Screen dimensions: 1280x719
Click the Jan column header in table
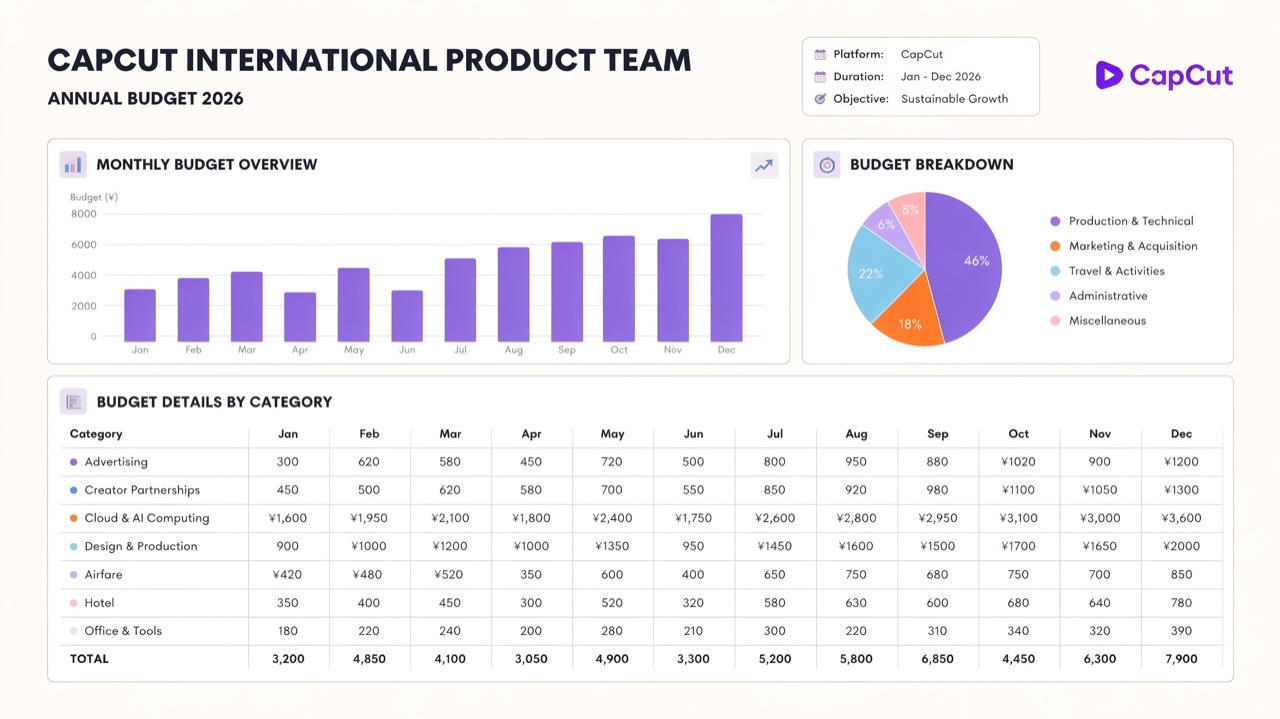click(288, 434)
